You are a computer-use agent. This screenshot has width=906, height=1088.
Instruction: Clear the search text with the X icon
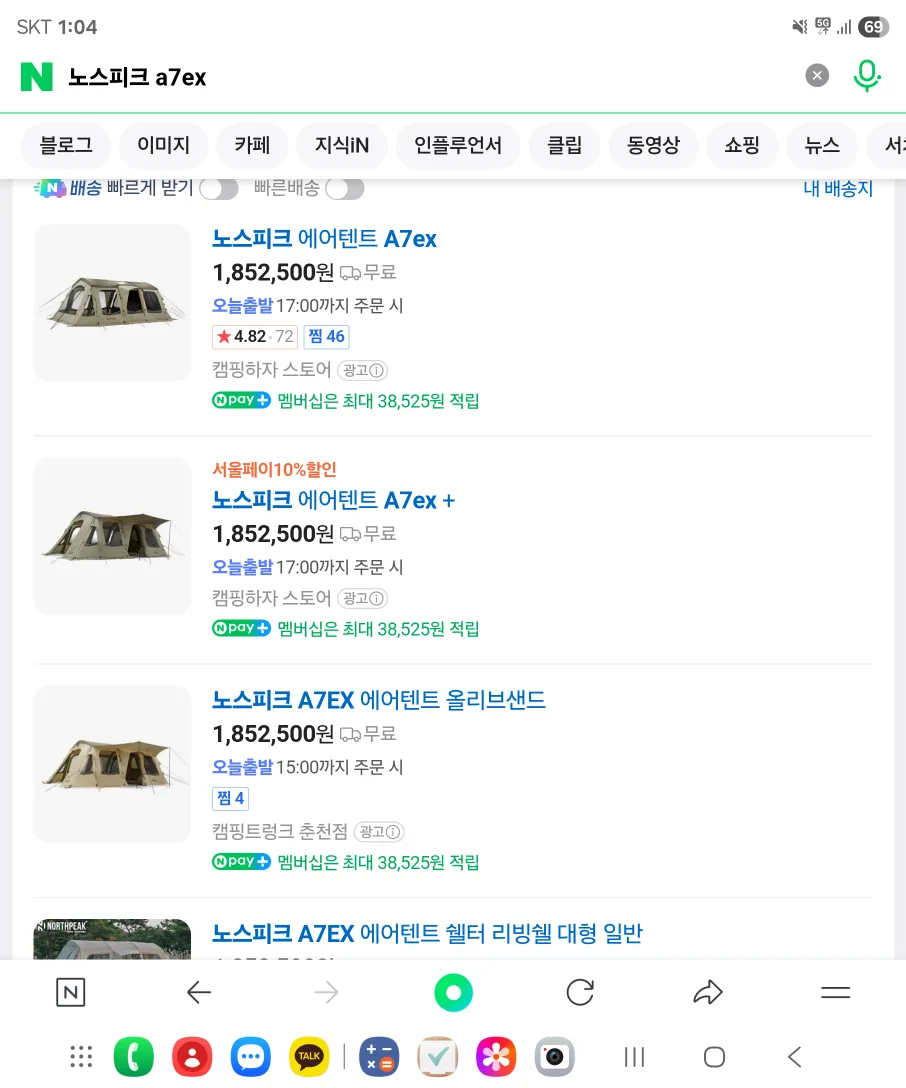[817, 75]
